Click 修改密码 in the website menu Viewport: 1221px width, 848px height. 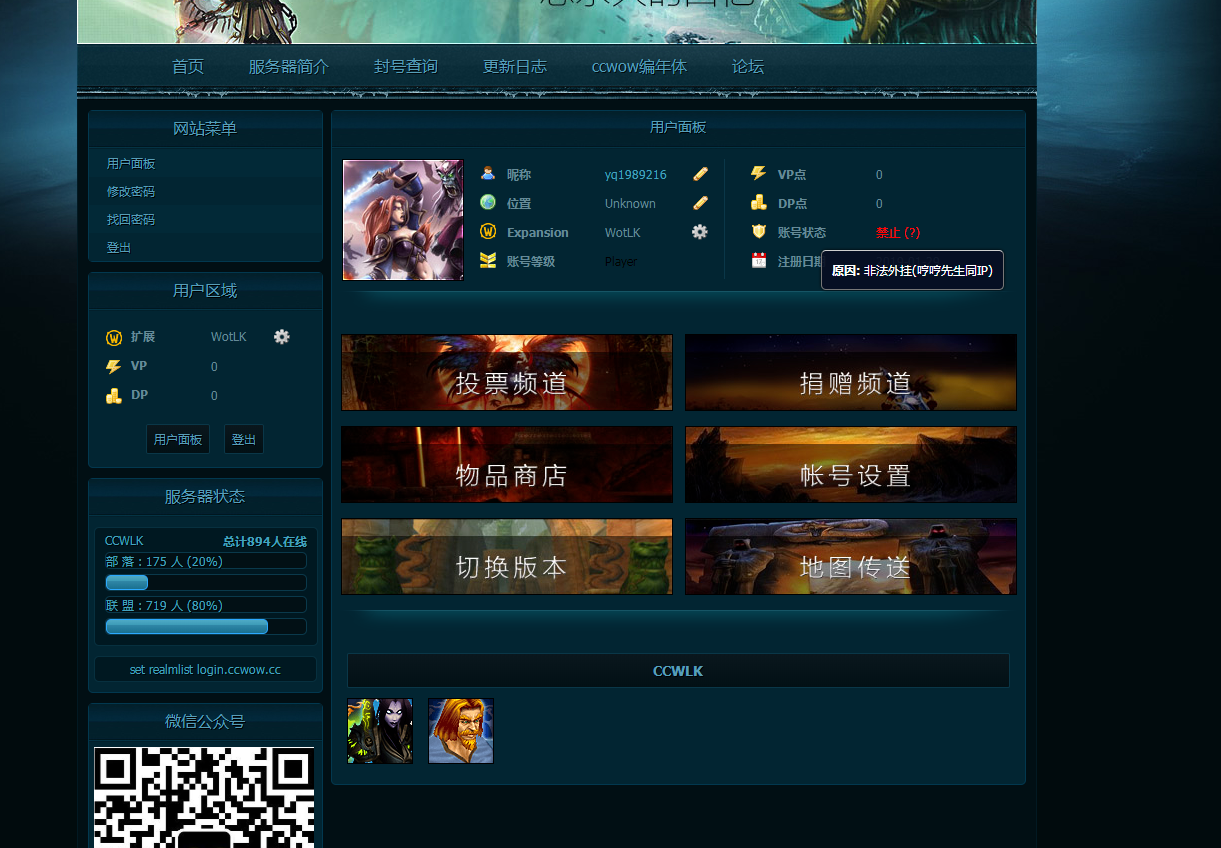tap(131, 192)
